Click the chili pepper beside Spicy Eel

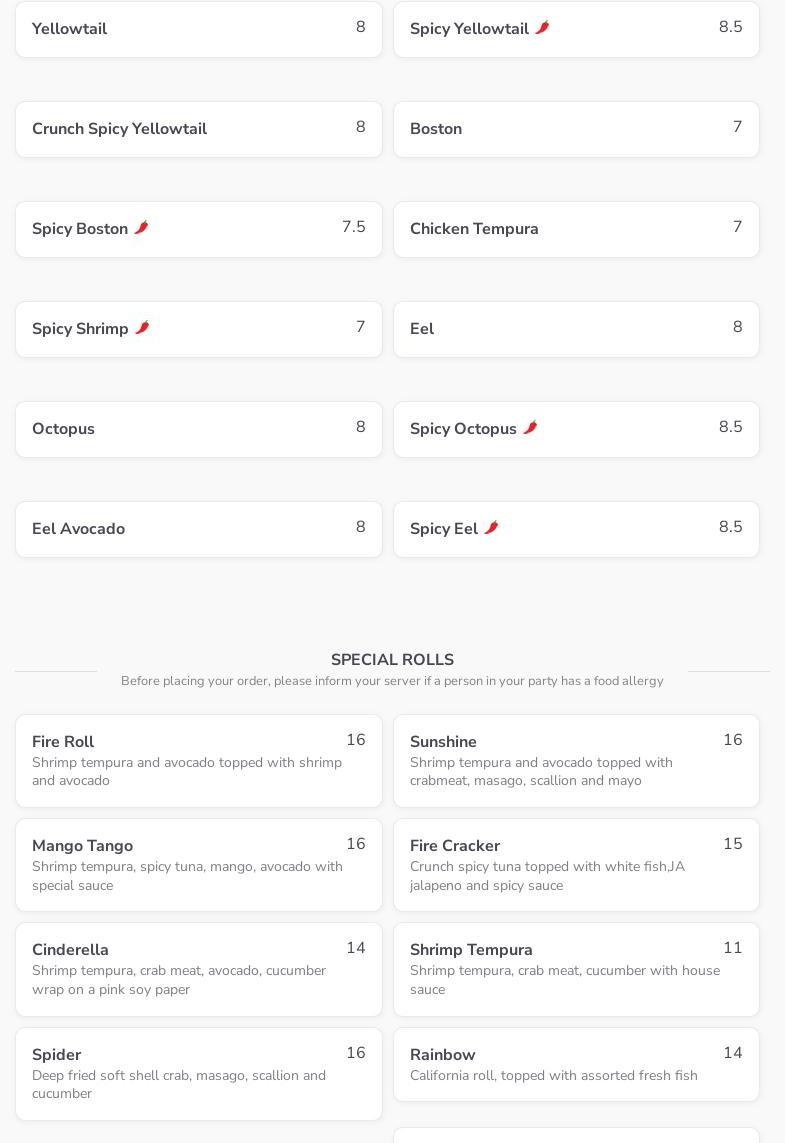pyautogui.click(x=491, y=528)
